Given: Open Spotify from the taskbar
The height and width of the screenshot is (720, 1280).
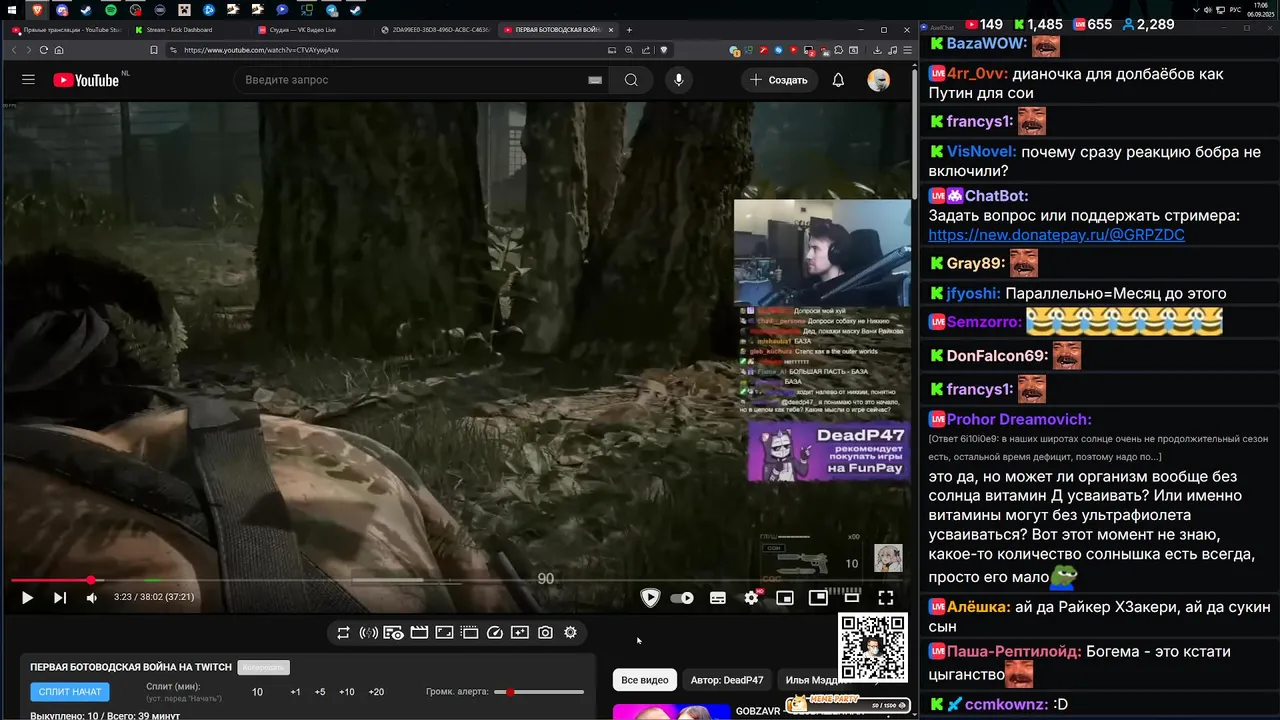Looking at the screenshot, I should click(x=111, y=9).
